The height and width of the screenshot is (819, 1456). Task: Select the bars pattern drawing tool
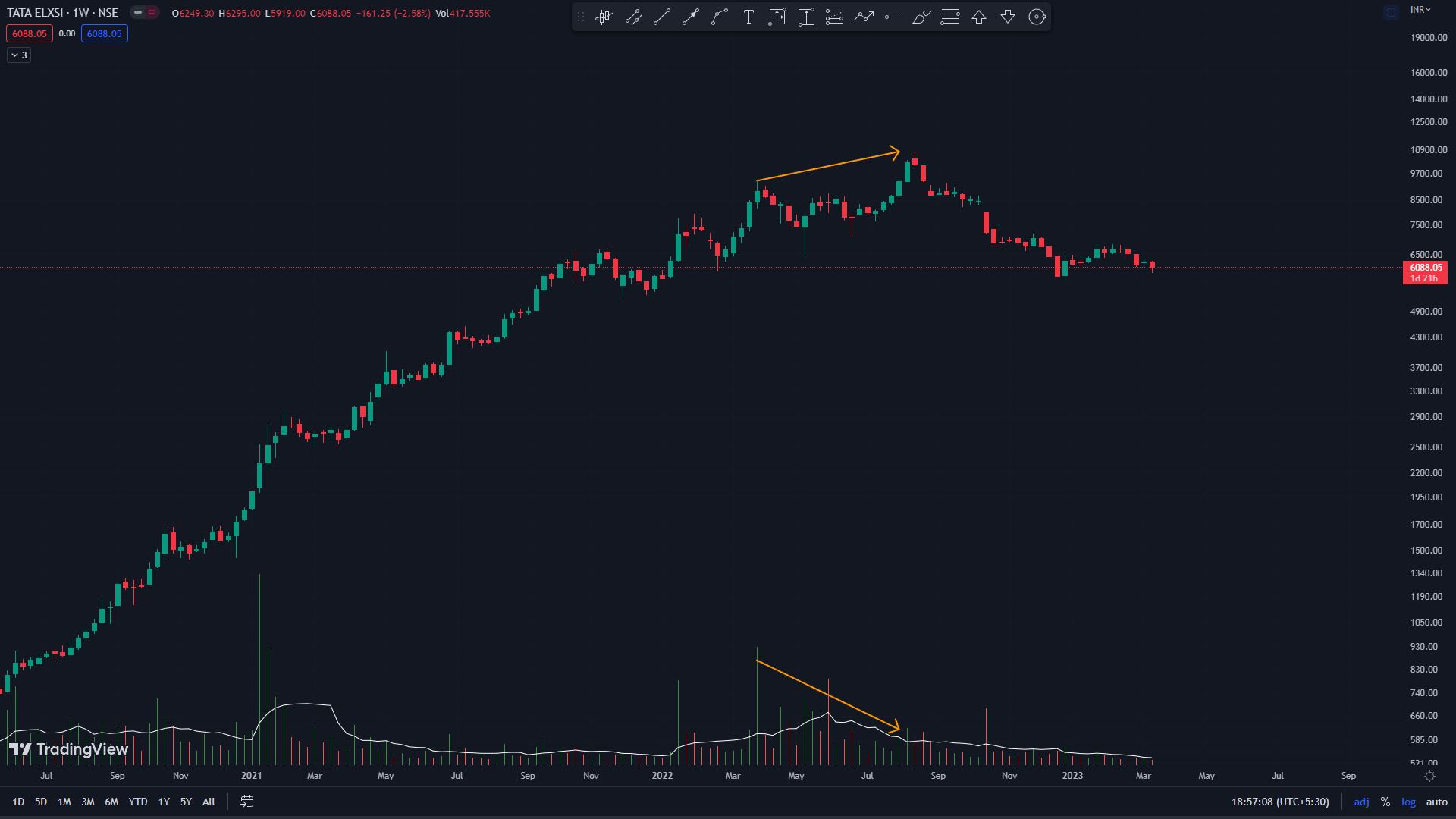(x=604, y=17)
